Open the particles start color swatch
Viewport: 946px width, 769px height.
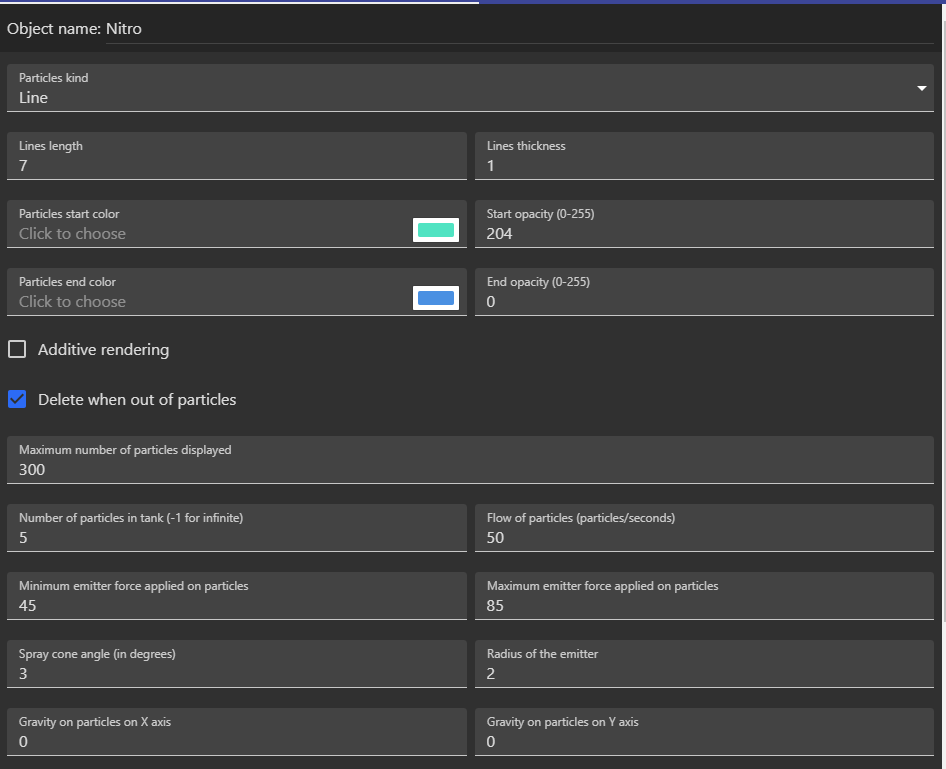point(435,231)
